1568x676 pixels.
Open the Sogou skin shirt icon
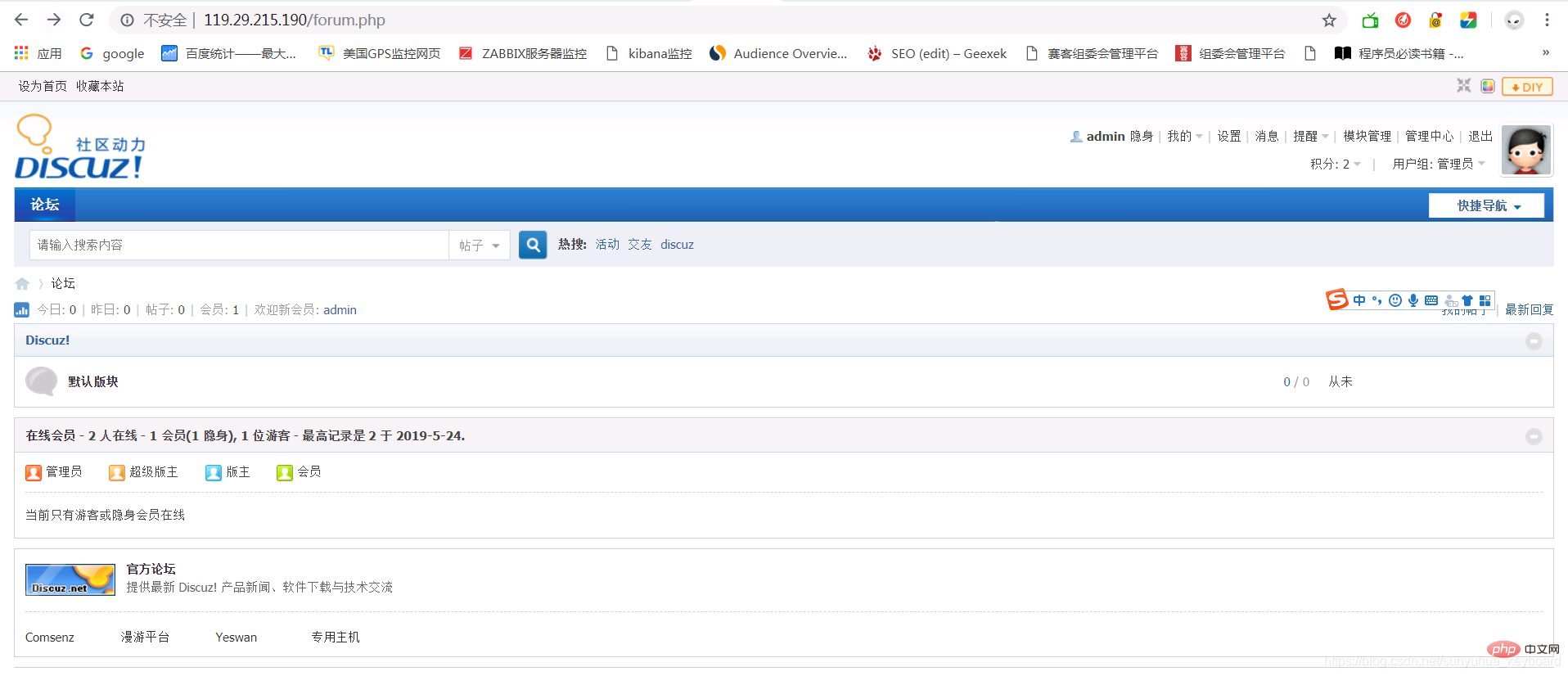(x=1467, y=300)
